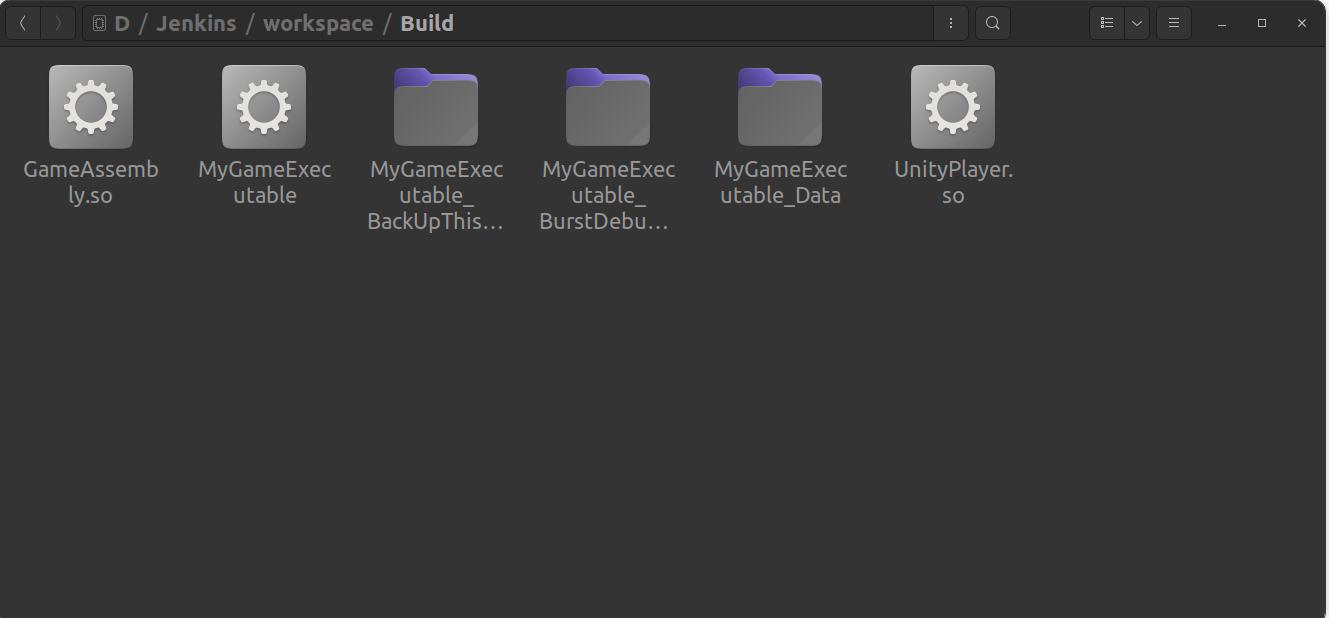This screenshot has width=1329, height=618.
Task: Click the D drive path segment
Action: point(122,23)
